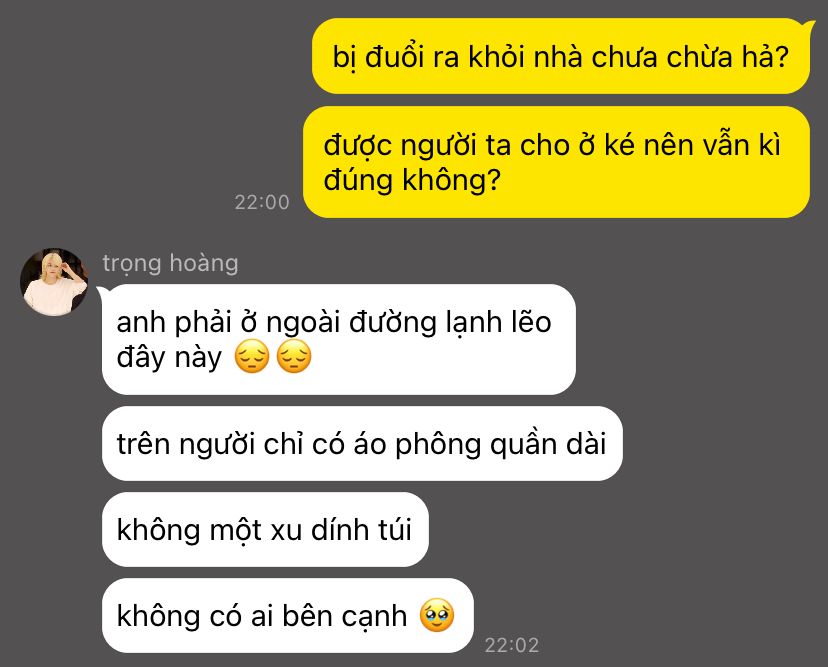This screenshot has width=828, height=667.
Task: Click the 22:00 timestamp
Action: 262,202
